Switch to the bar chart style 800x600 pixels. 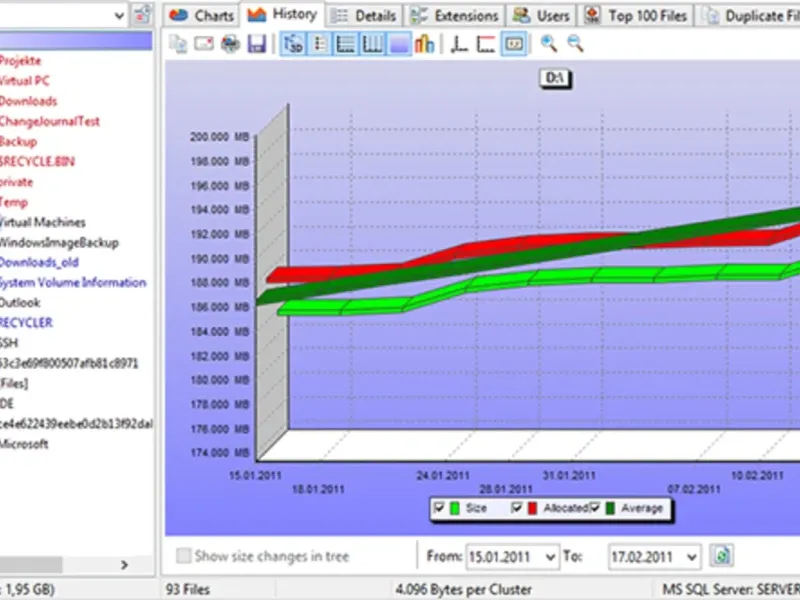pos(424,44)
